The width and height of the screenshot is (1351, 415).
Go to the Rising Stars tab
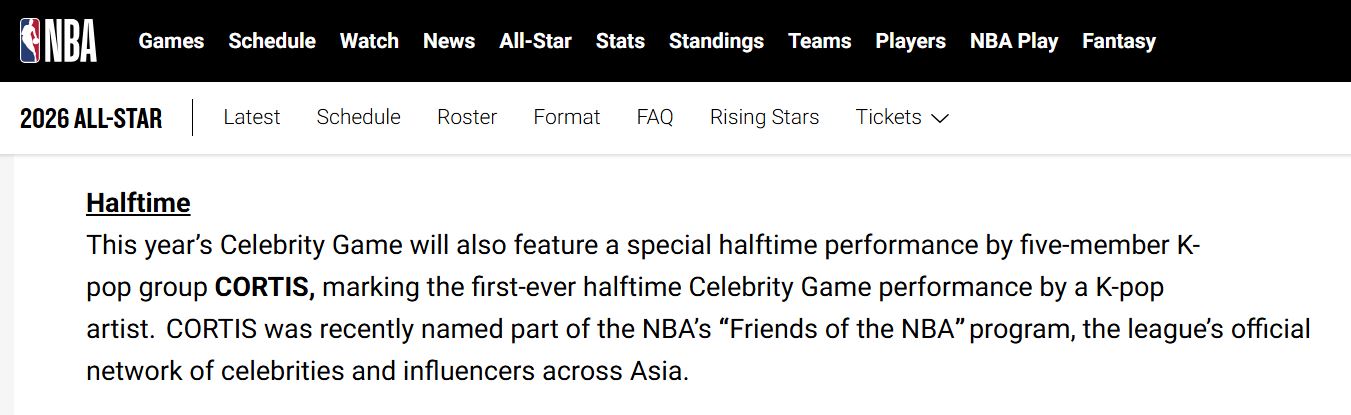tap(764, 117)
